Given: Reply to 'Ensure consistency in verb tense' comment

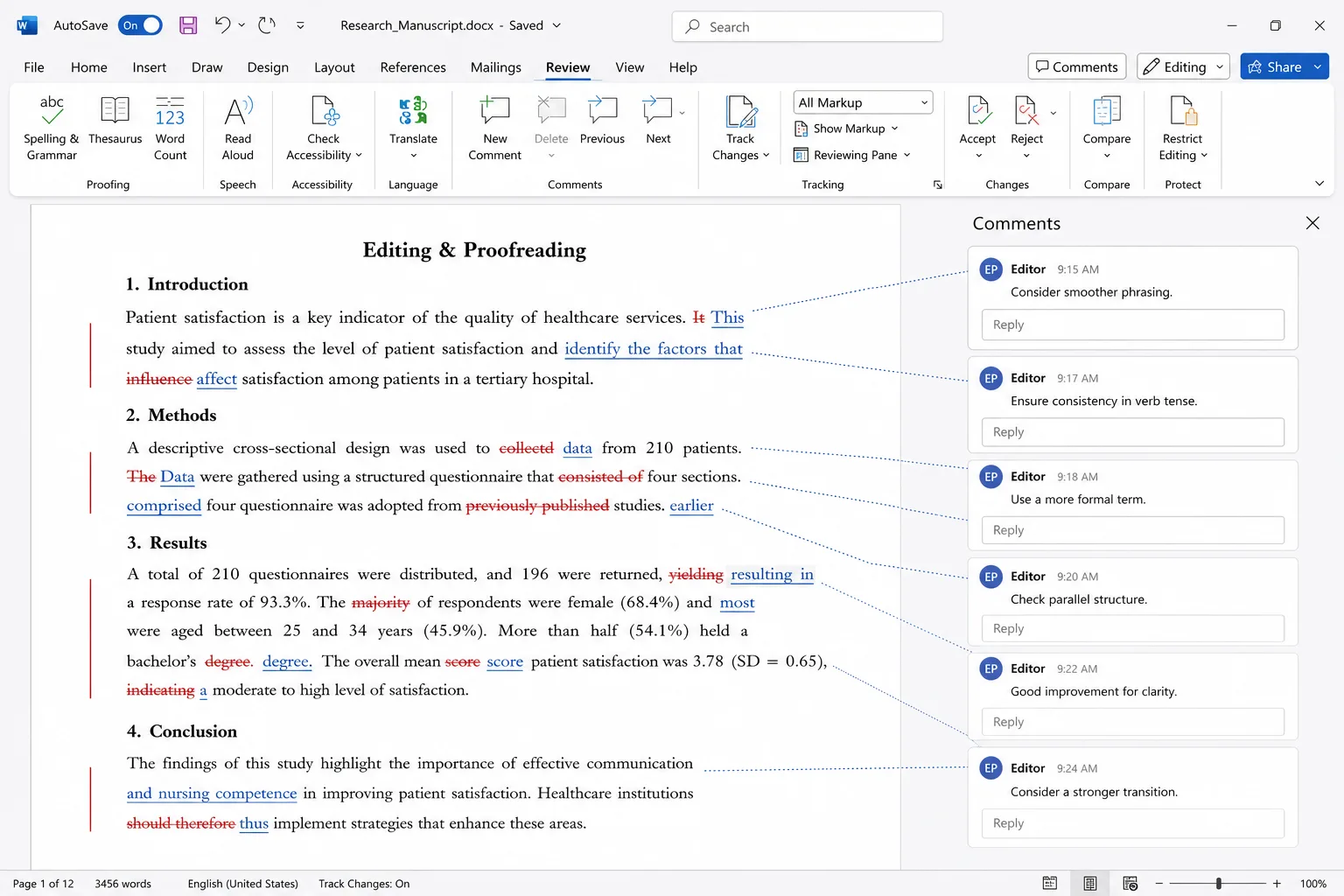Looking at the screenshot, I should pyautogui.click(x=1133, y=432).
